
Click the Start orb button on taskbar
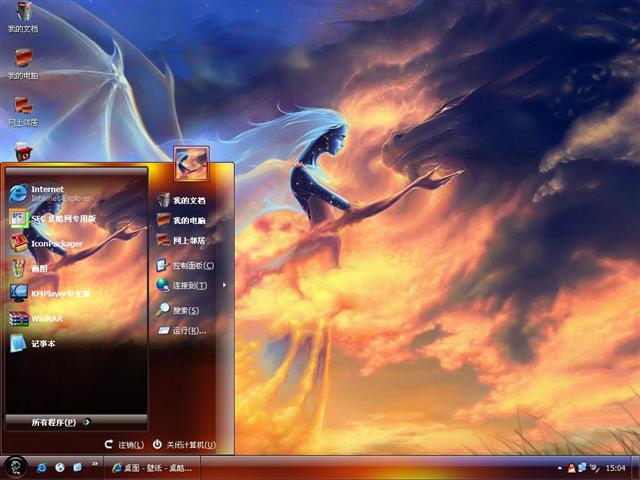pyautogui.click(x=15, y=467)
